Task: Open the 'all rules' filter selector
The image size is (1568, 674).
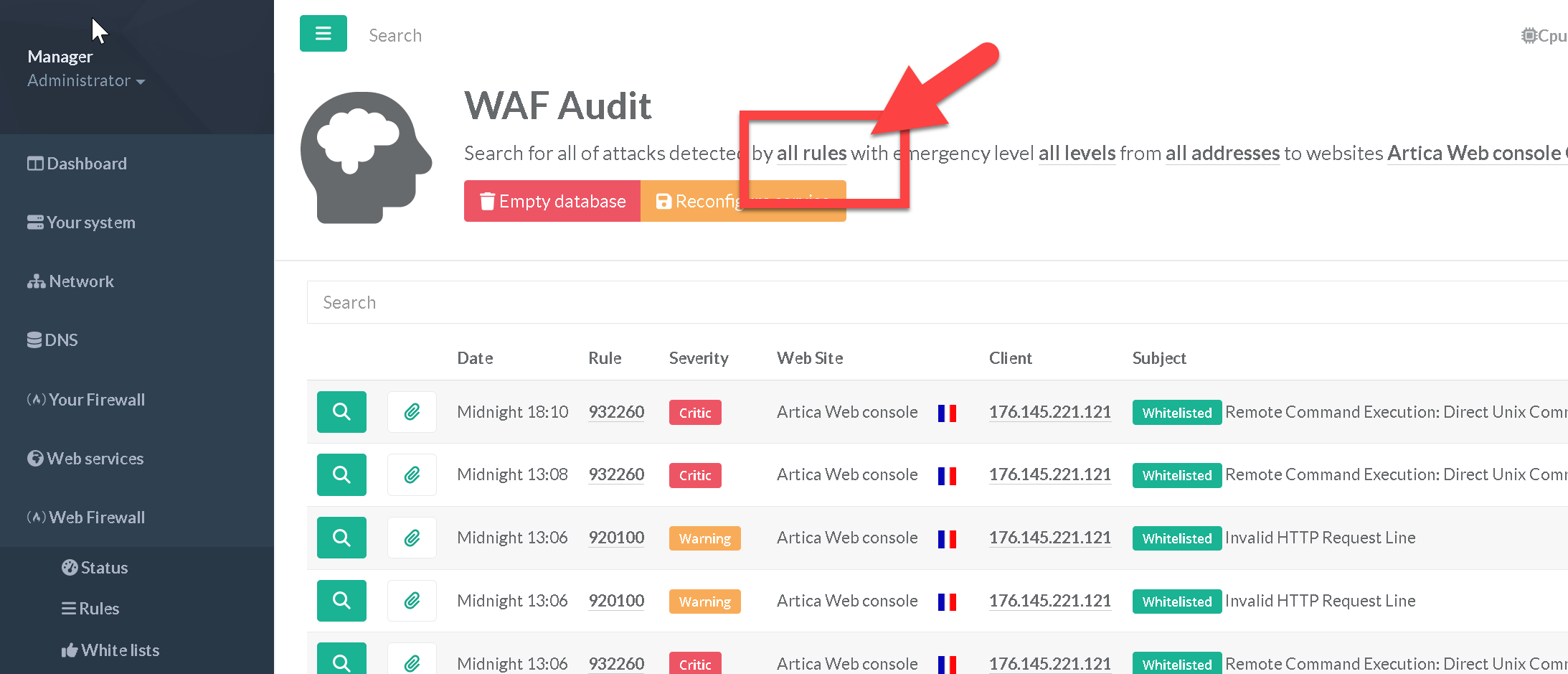Action: (811, 154)
